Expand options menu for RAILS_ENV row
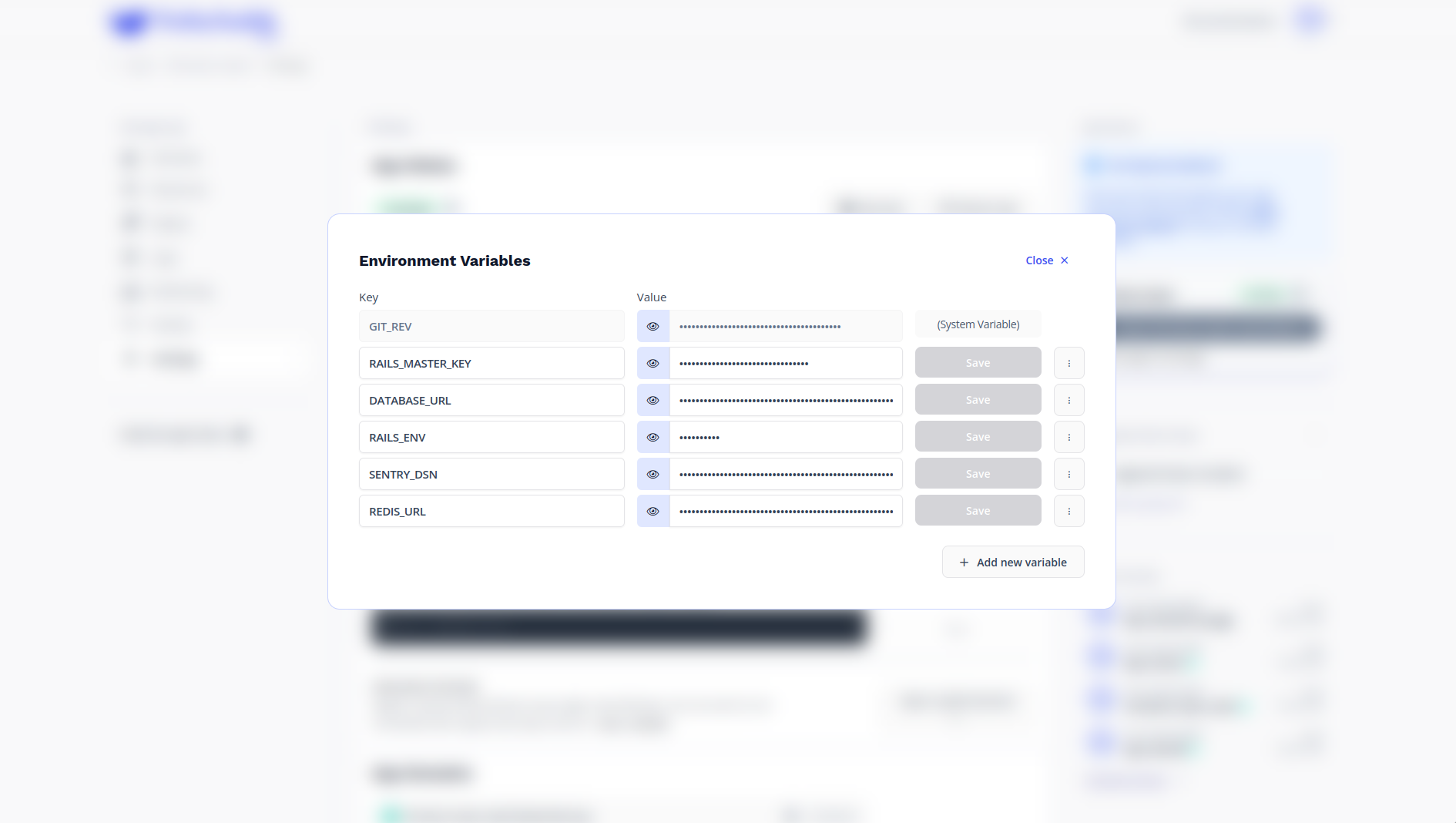 pos(1069,437)
